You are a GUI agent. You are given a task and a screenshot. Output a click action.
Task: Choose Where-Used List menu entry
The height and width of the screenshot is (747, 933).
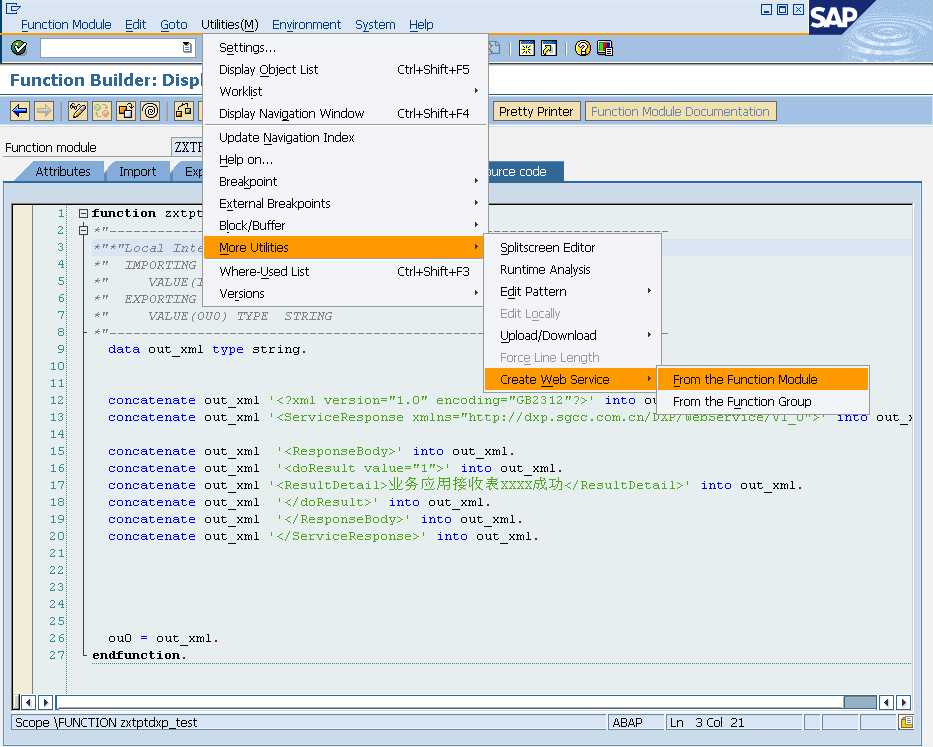(x=344, y=271)
